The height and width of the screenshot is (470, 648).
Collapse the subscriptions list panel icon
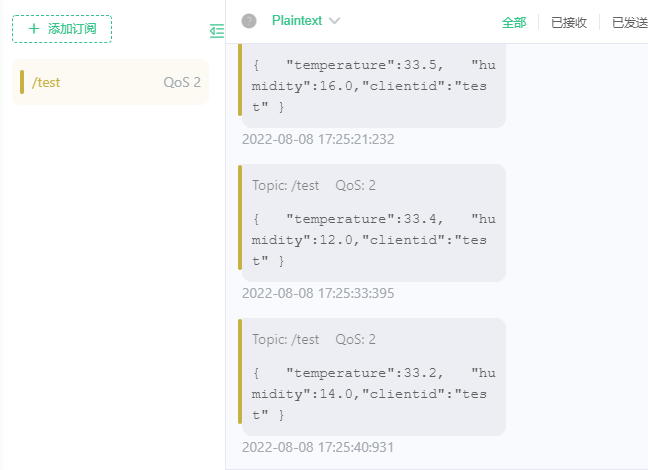point(217,31)
